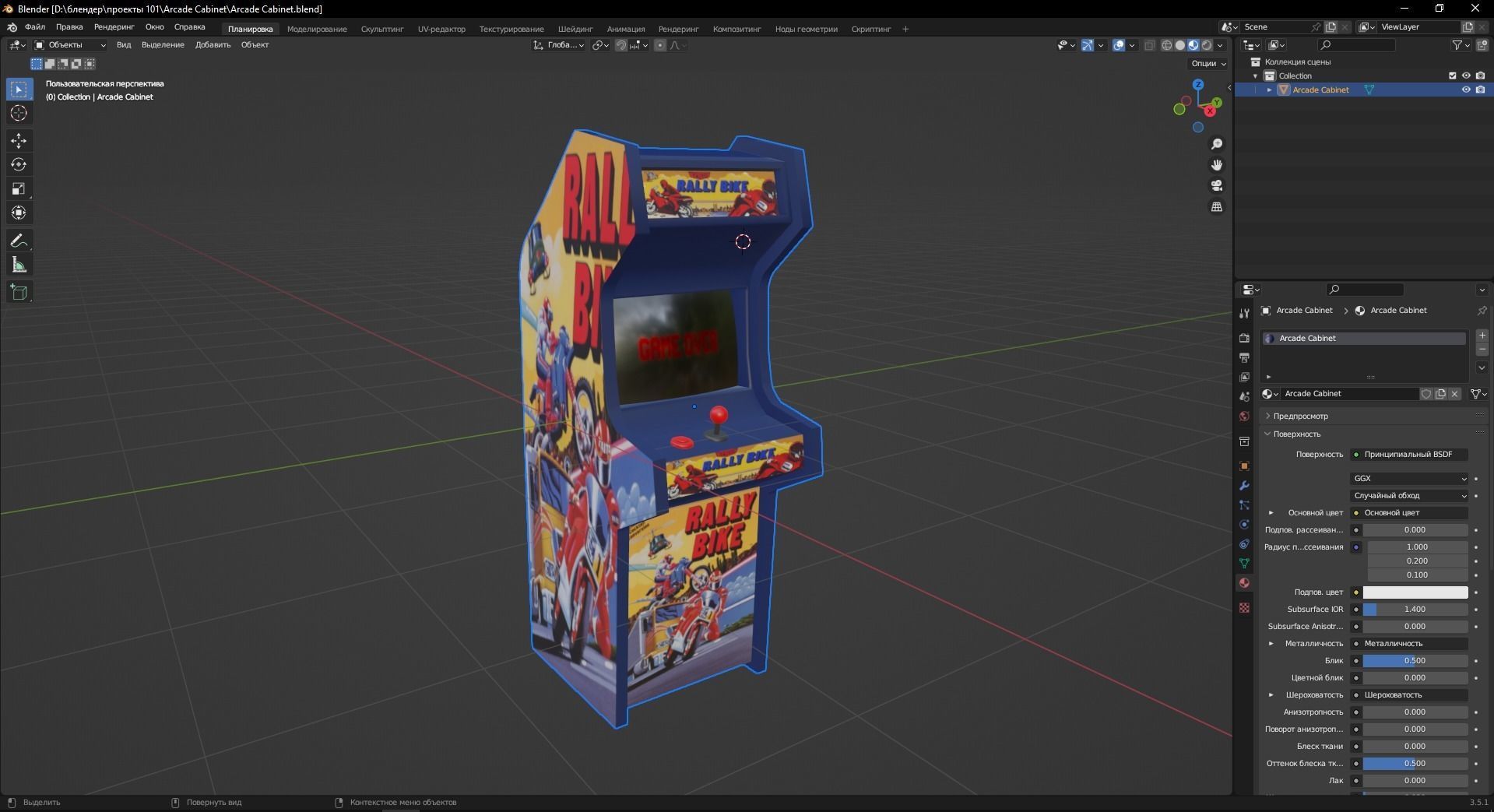Open the Render properties tab
This screenshot has width=1494, height=812.
coord(1244,338)
